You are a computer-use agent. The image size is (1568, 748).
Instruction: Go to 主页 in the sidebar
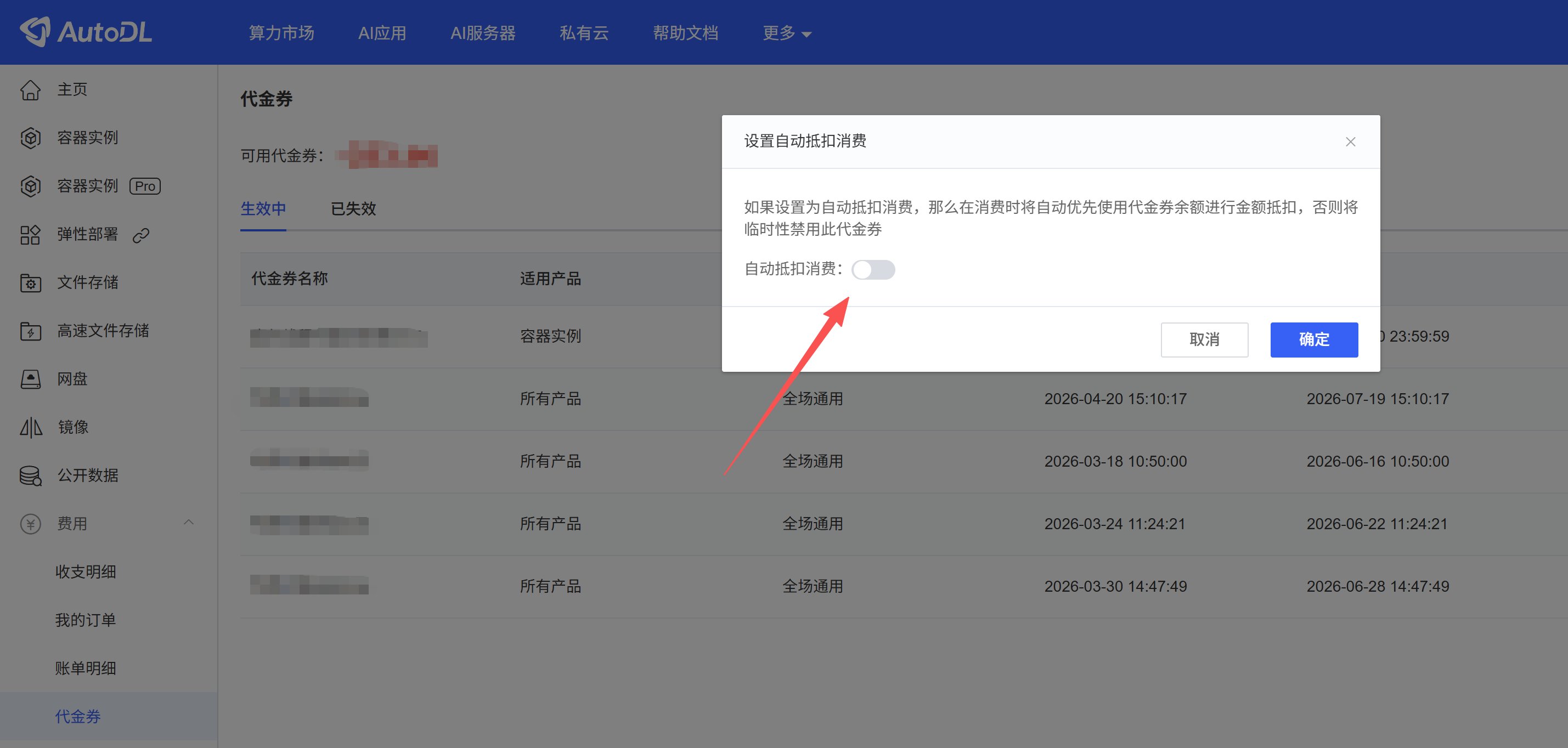coord(72,89)
